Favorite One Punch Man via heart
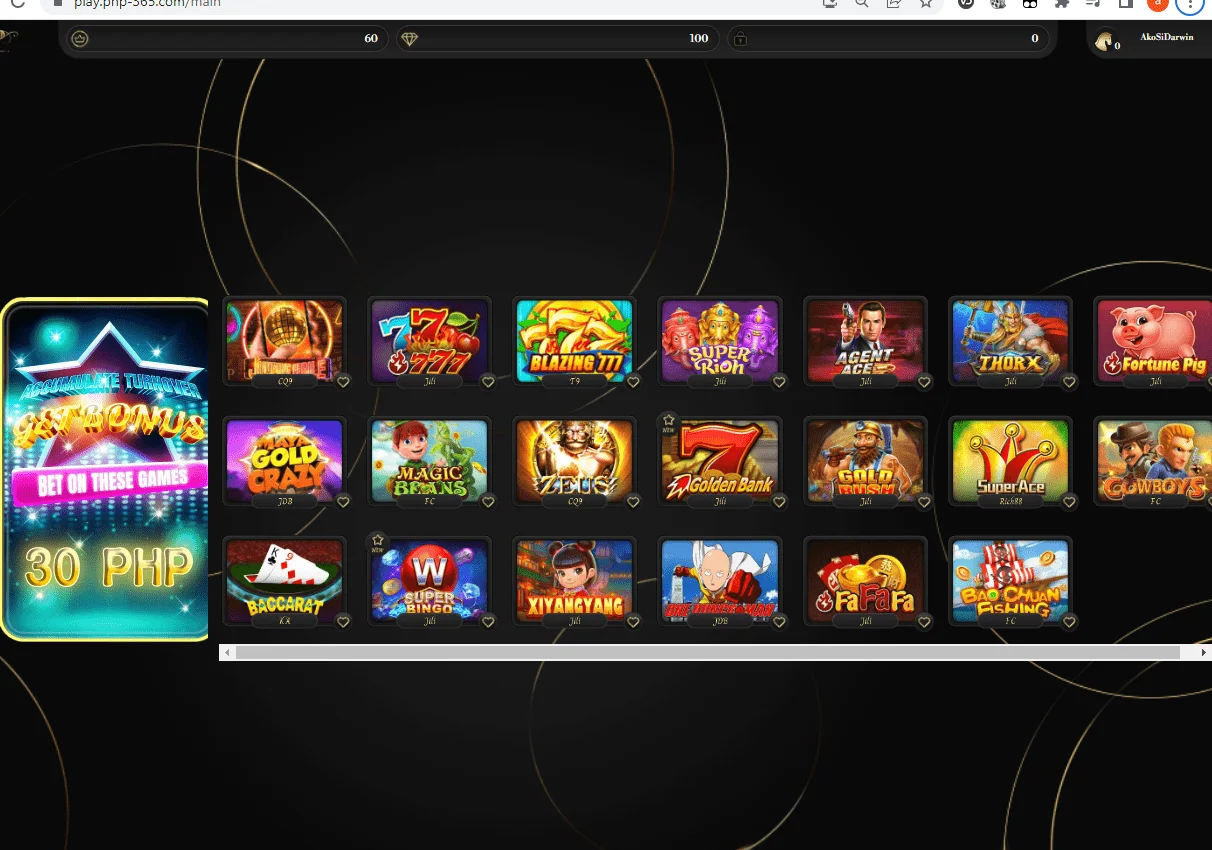 pos(779,621)
